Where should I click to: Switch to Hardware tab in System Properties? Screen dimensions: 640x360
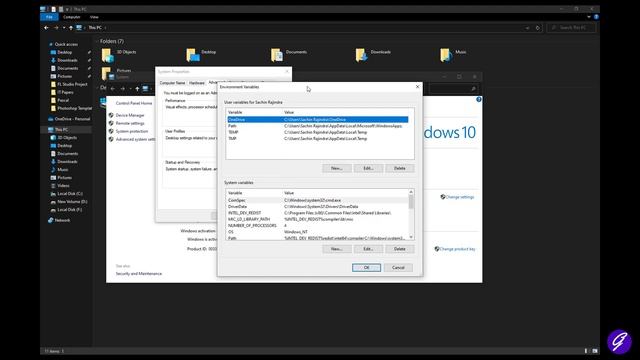pyautogui.click(x=196, y=83)
